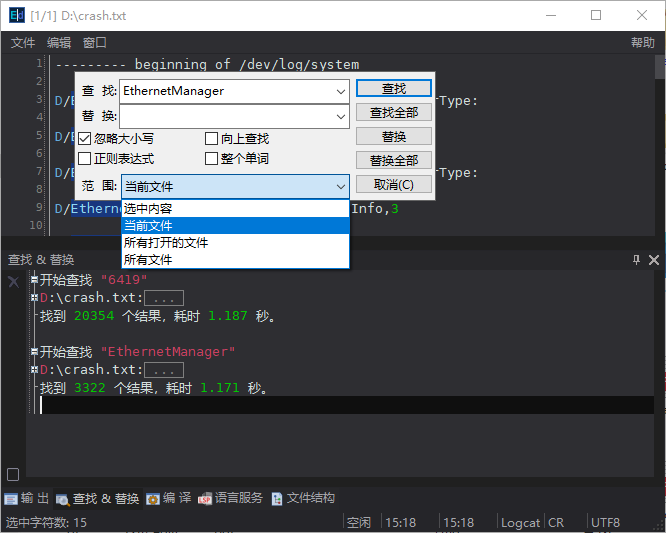This screenshot has height=533, width=666.
Task: Select 当前文件 in the range list
Action: tap(235, 226)
